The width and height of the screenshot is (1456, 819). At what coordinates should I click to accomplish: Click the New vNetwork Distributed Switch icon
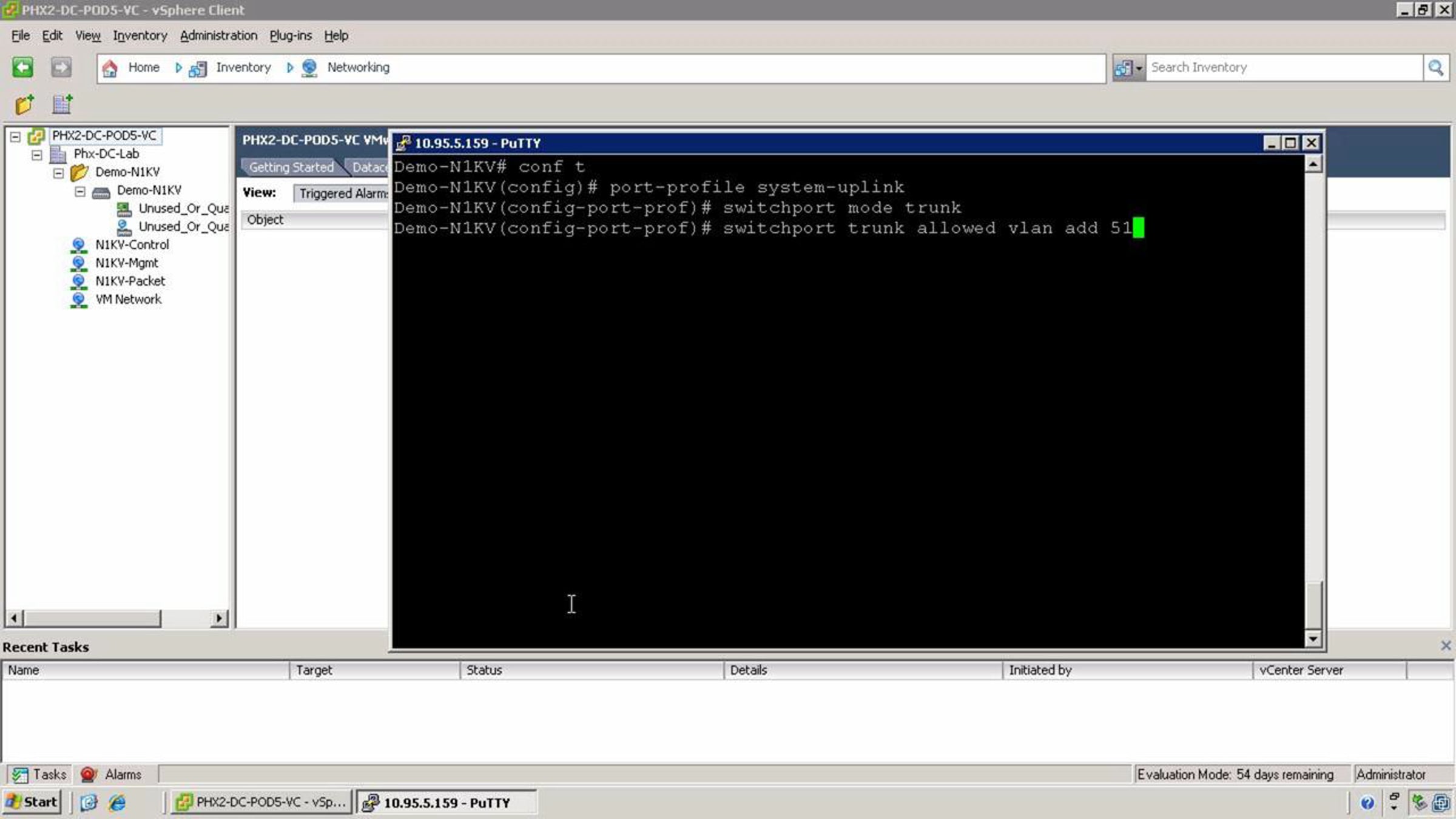(x=62, y=104)
